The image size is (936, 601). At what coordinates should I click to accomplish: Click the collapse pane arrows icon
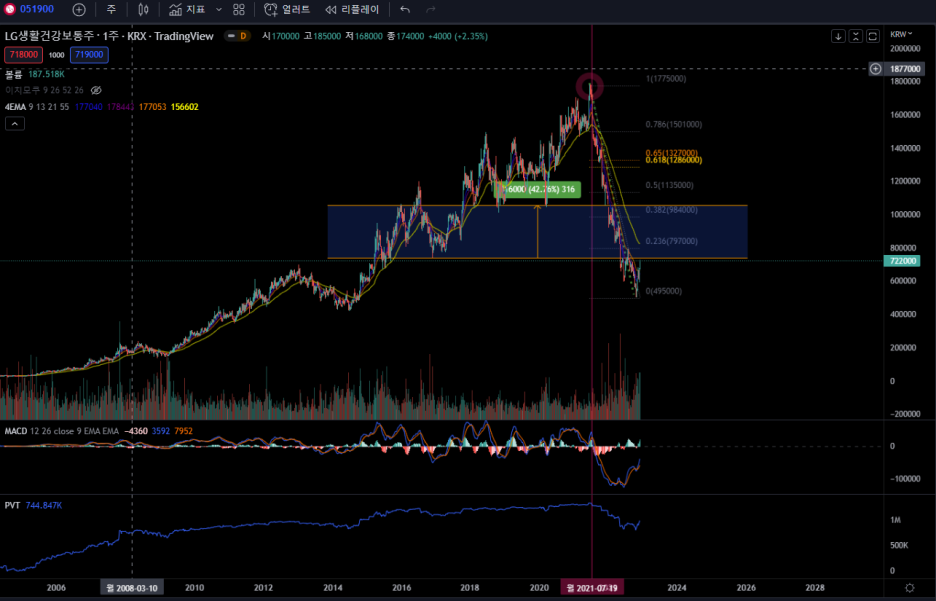click(855, 36)
